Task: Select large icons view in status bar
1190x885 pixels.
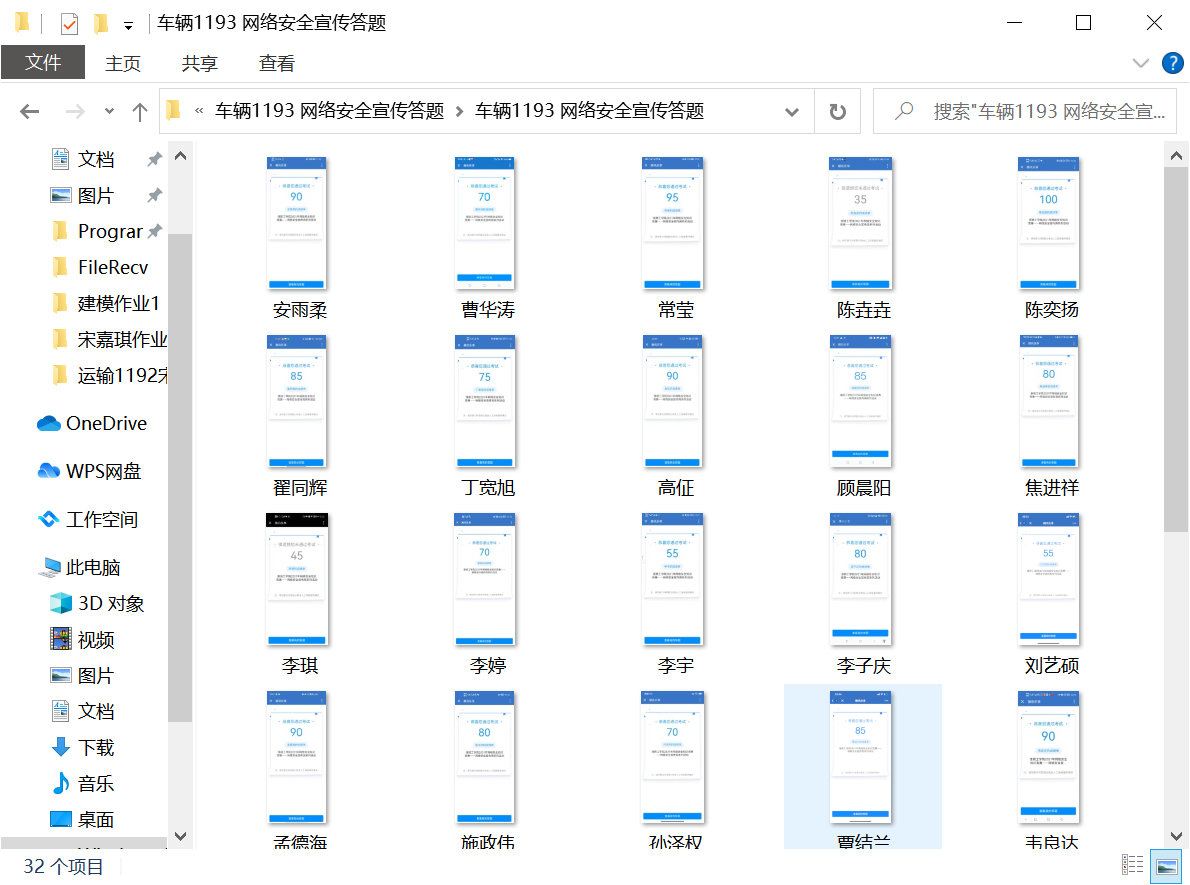Action: click(x=1165, y=865)
